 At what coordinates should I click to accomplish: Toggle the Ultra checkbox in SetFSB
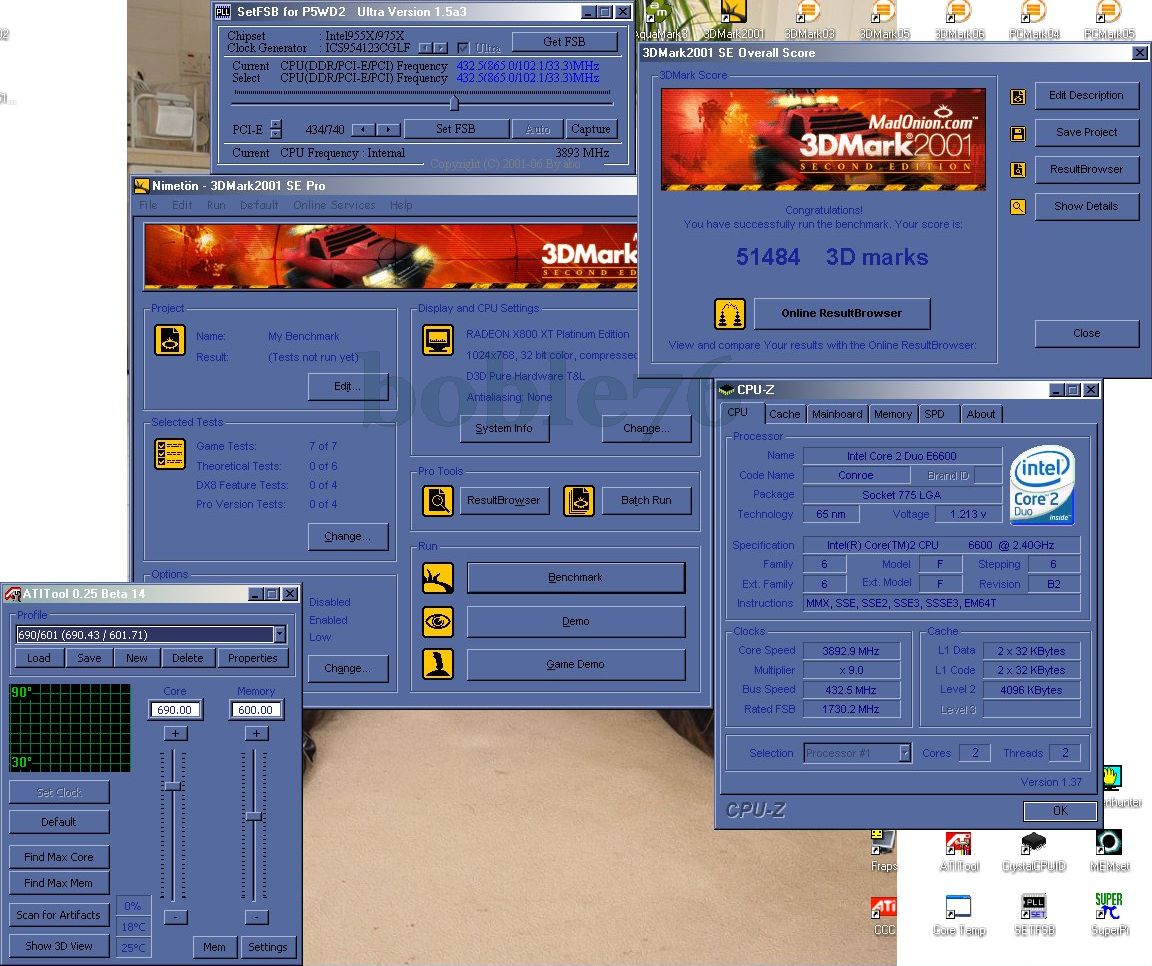coord(462,48)
